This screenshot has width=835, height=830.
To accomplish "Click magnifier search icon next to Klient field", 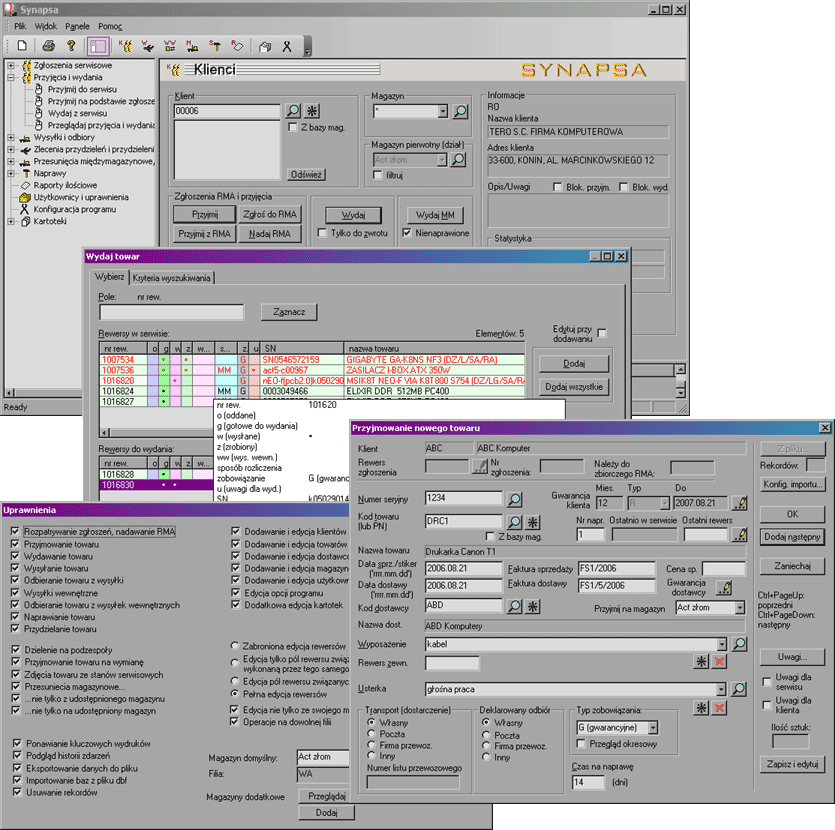I will 293,111.
